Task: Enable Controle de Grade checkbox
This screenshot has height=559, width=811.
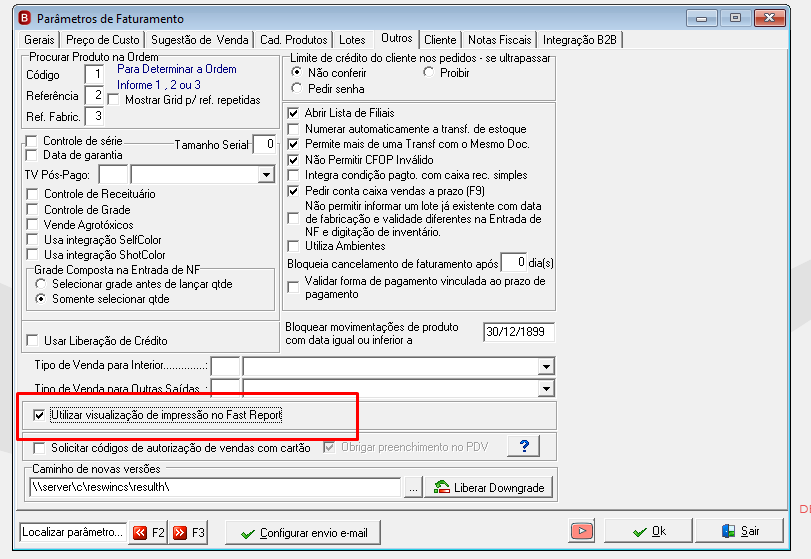Action: point(32,209)
